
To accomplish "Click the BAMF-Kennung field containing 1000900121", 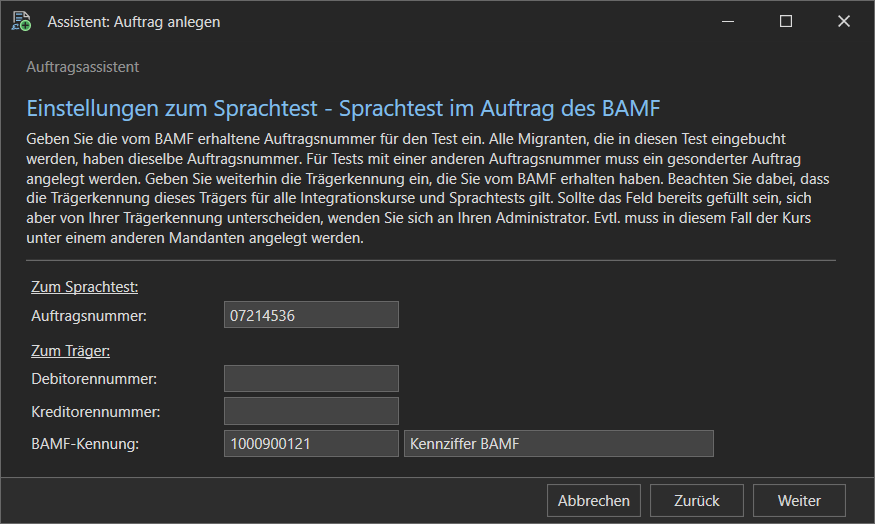I will point(311,443).
